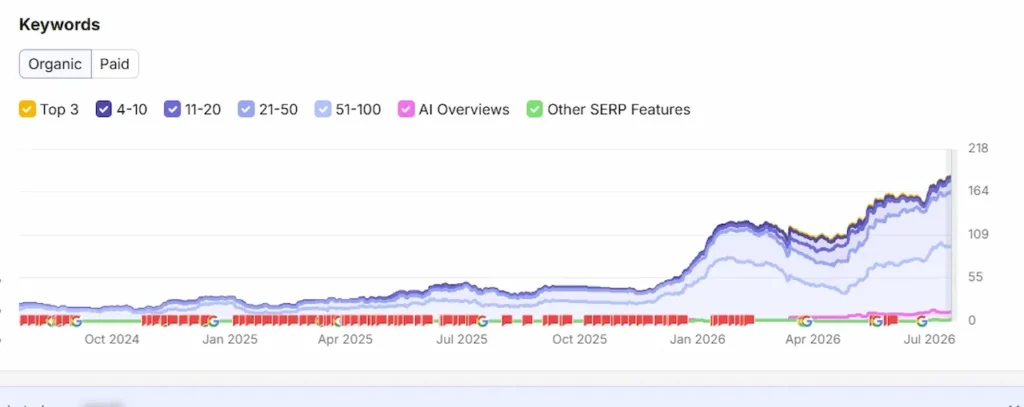1024x407 pixels.
Task: Toggle the 11-20 positions checkbox
Action: pos(172,109)
